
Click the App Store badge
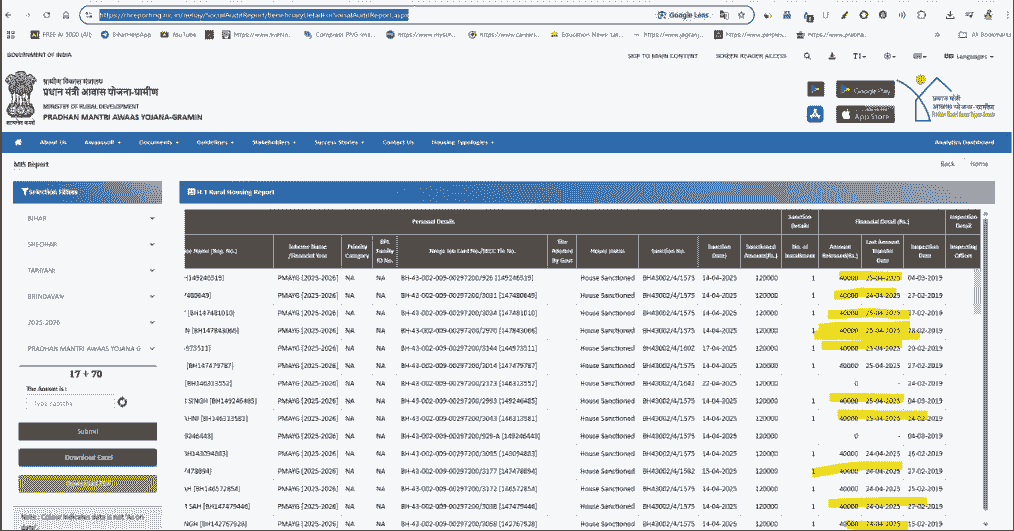click(x=865, y=115)
